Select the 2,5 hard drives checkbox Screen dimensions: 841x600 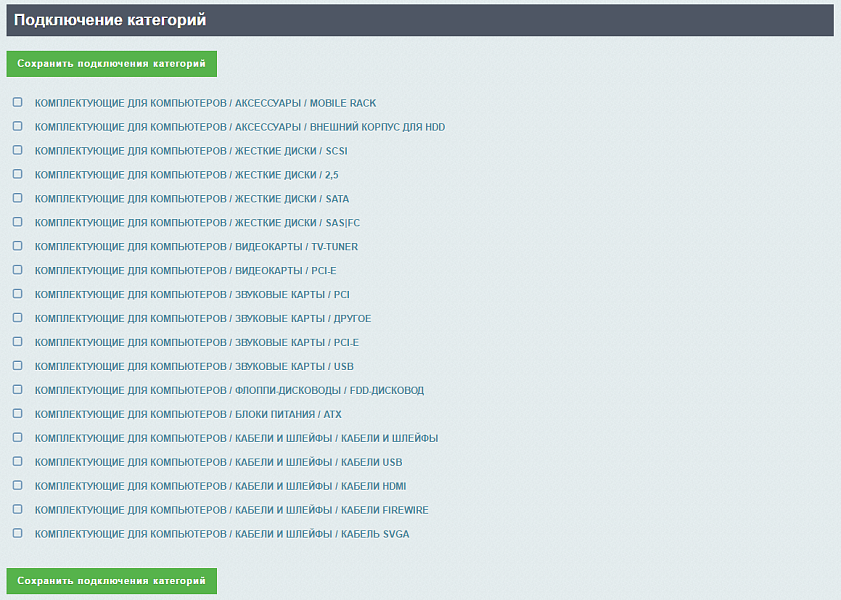(x=17, y=174)
